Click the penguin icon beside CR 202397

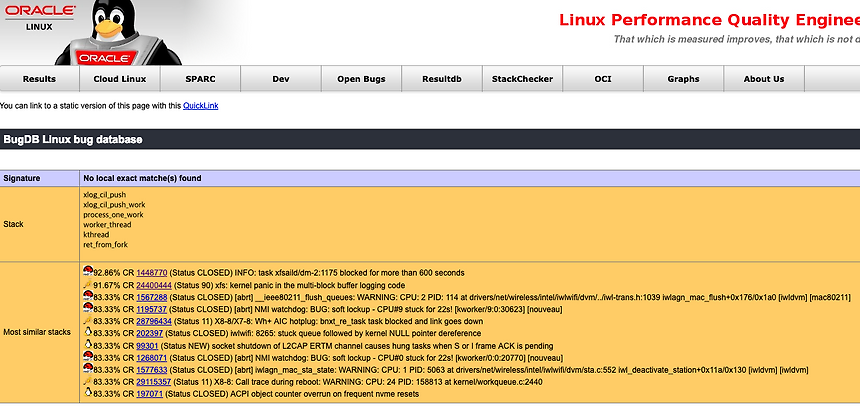pyautogui.click(x=88, y=331)
